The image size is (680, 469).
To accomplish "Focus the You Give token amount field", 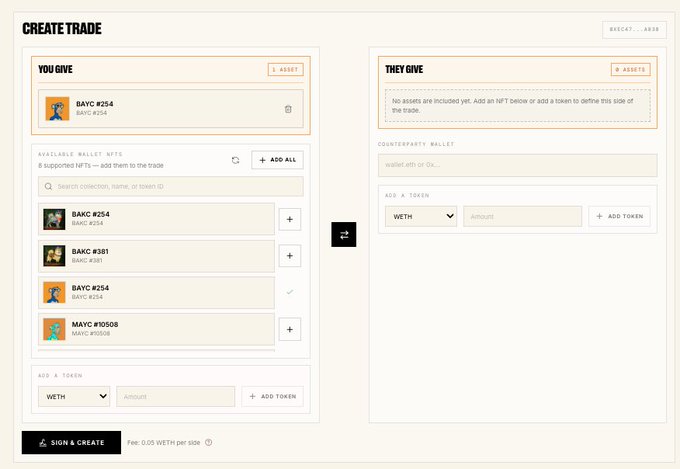I will 176,397.
